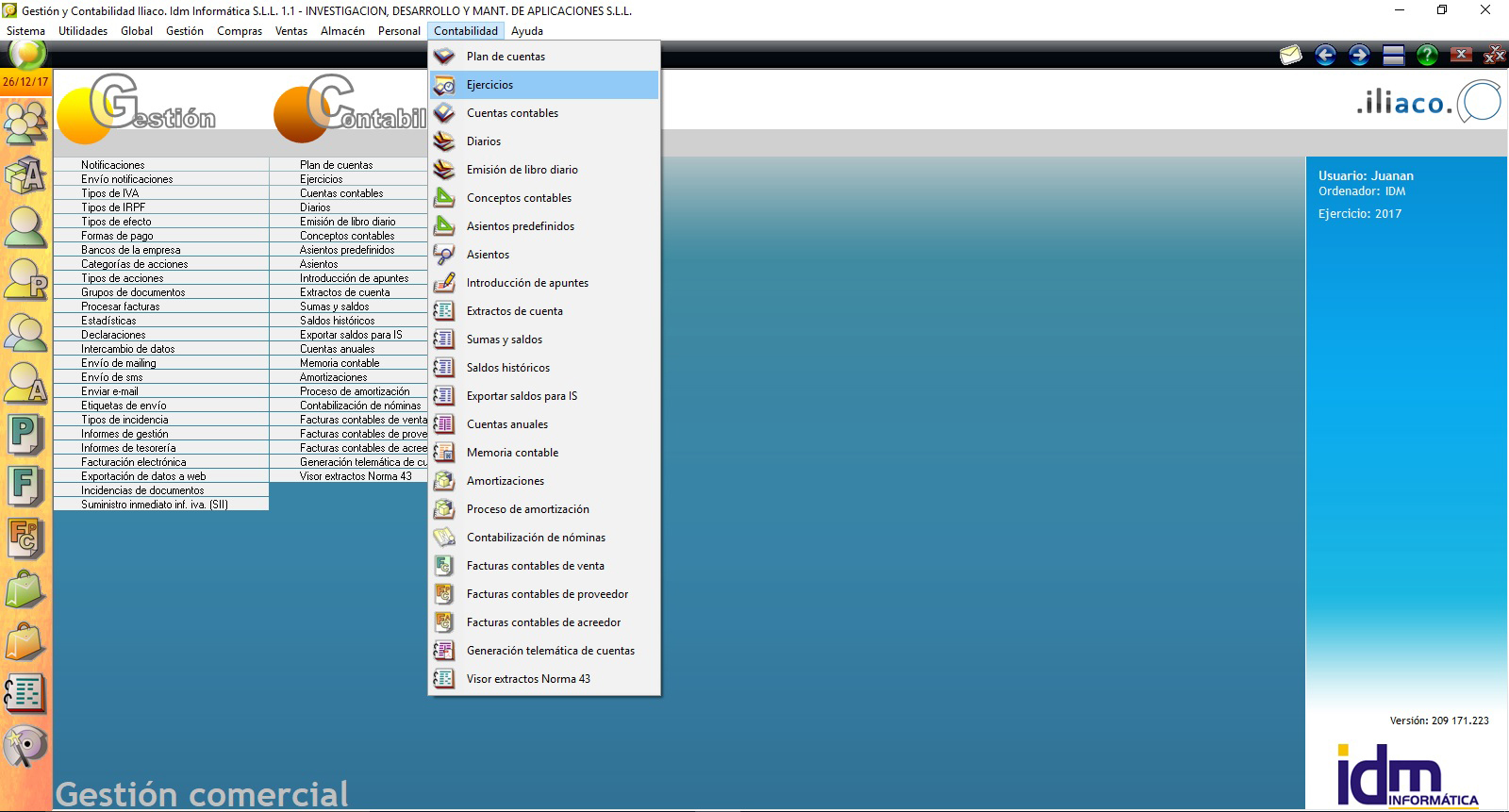This screenshot has height=812, width=1509.
Task: Select Facturas contables de proveedor menu entry
Action: pyautogui.click(x=544, y=594)
